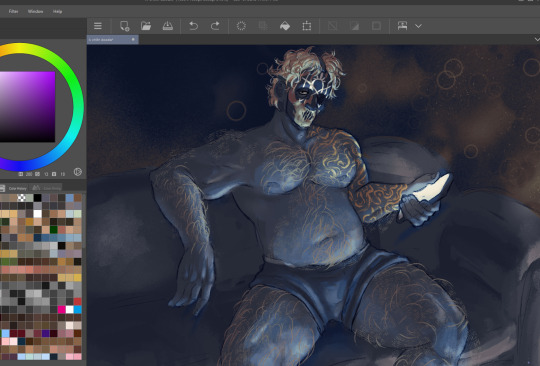Select the white swatch between magenta and cyan
The image size is (540, 366).
coord(70,310)
